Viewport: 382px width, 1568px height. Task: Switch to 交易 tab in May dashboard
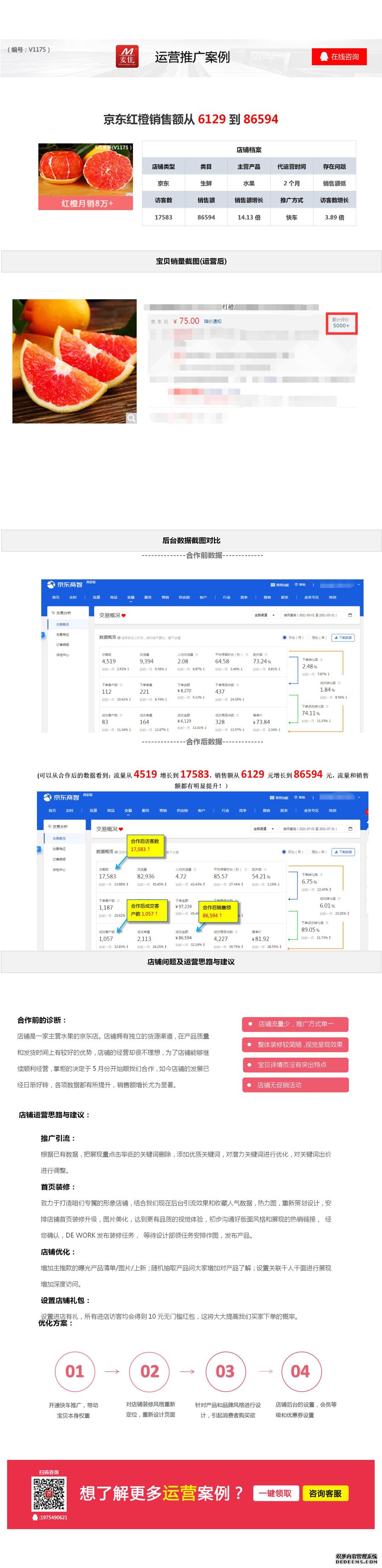click(x=130, y=597)
